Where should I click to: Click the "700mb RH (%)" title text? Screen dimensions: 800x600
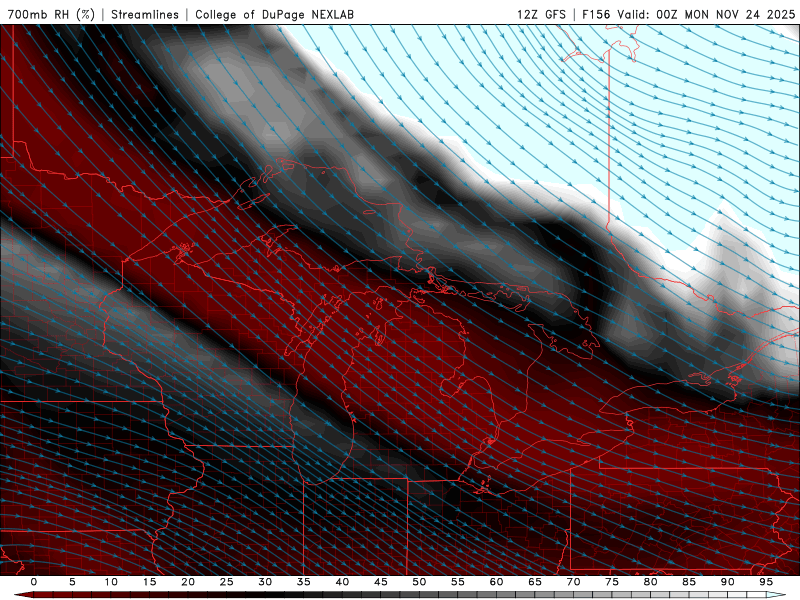coord(51,14)
